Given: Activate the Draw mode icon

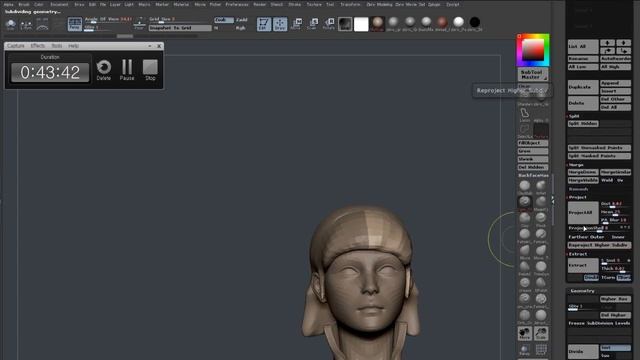Looking at the screenshot, I should [280, 24].
